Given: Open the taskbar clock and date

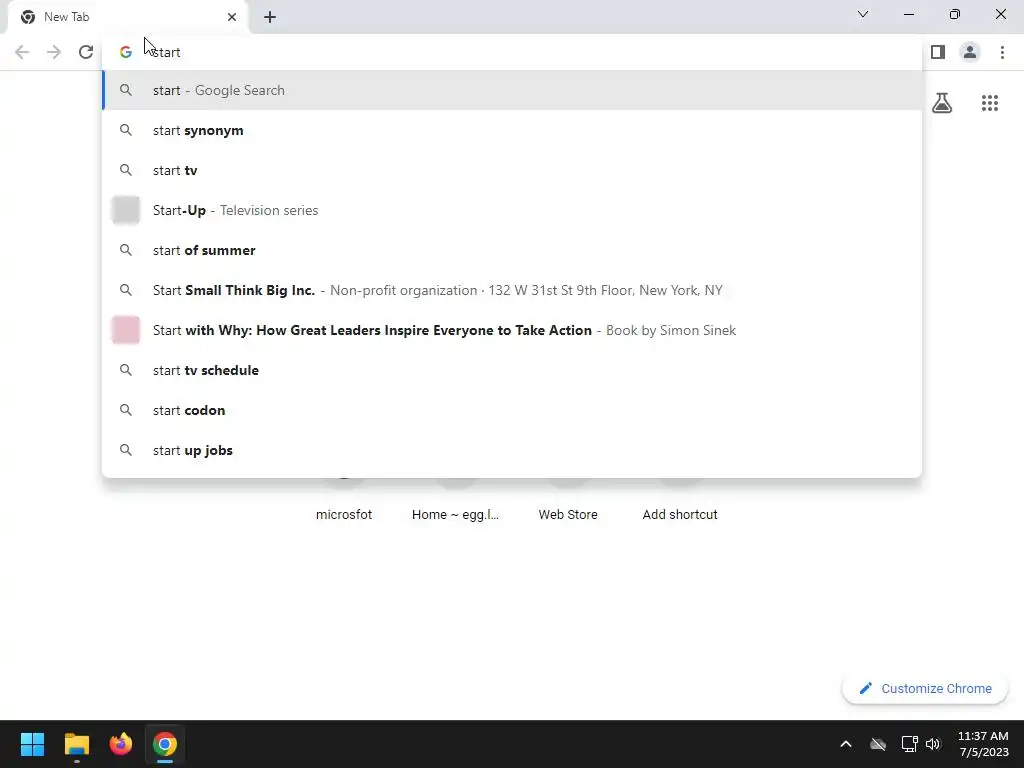Looking at the screenshot, I should [983, 744].
